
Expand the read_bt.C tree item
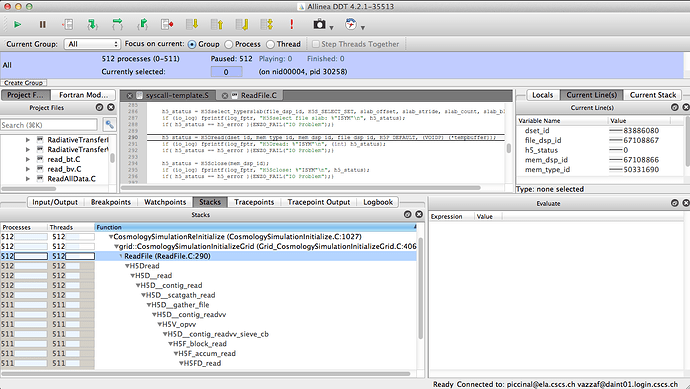[28, 159]
